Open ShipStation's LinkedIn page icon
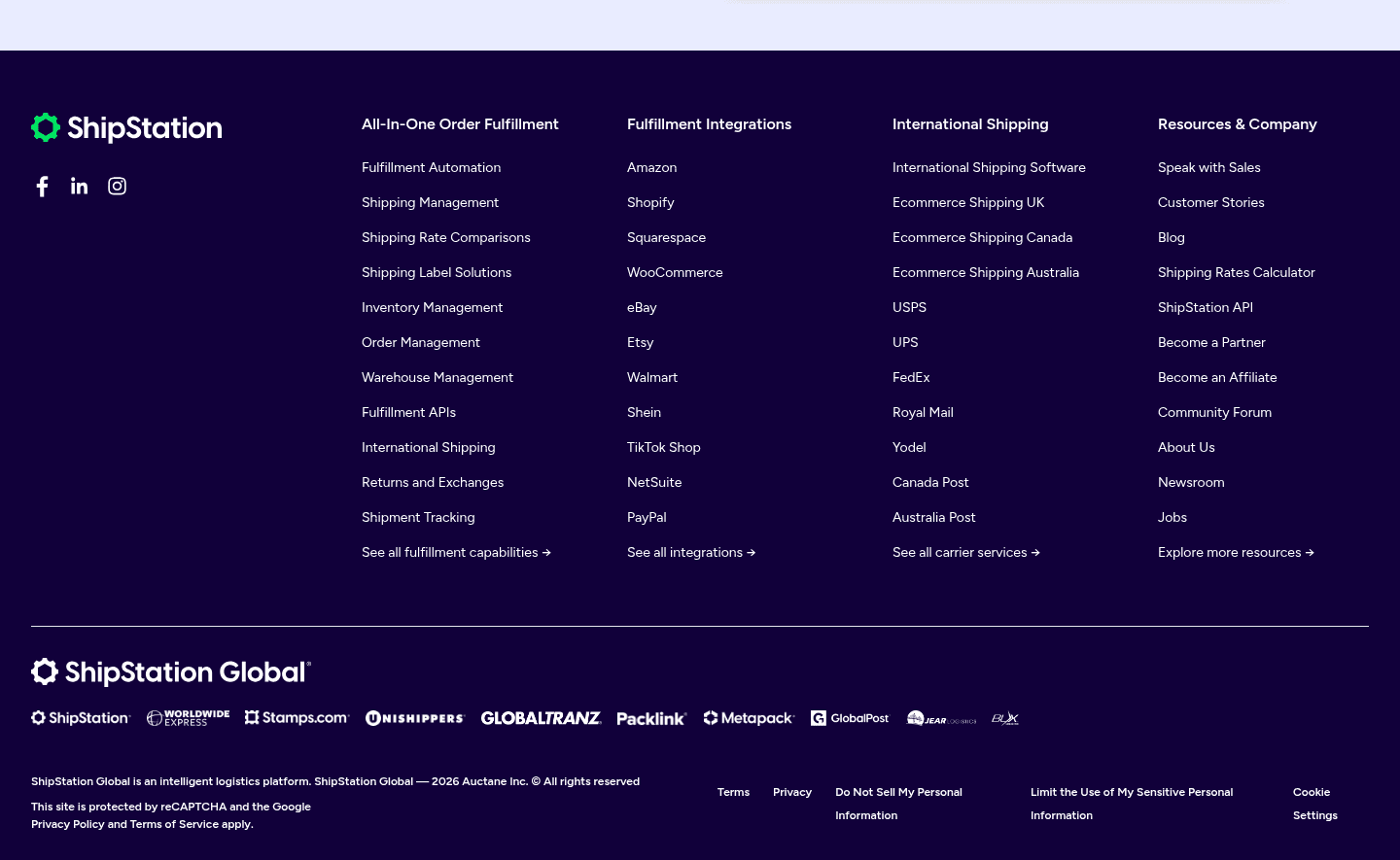This screenshot has height=860, width=1400. (x=80, y=186)
